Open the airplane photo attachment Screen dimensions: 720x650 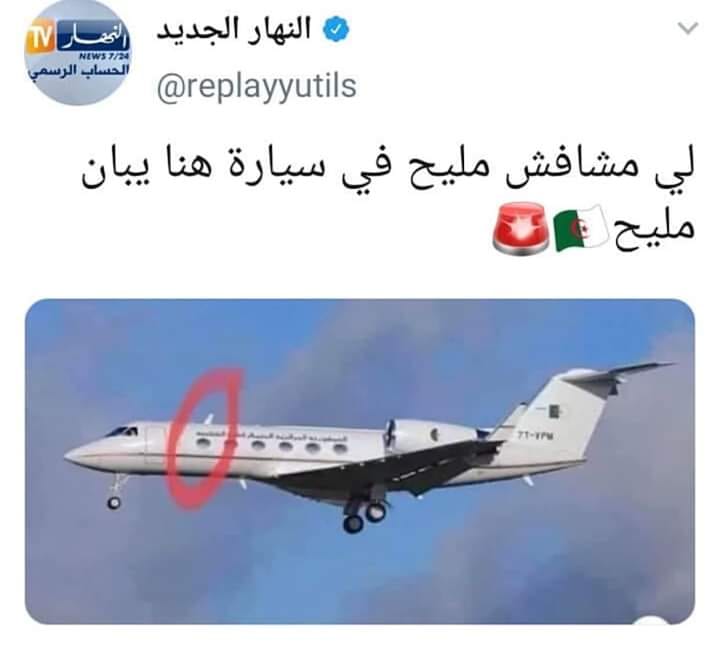pos(360,461)
